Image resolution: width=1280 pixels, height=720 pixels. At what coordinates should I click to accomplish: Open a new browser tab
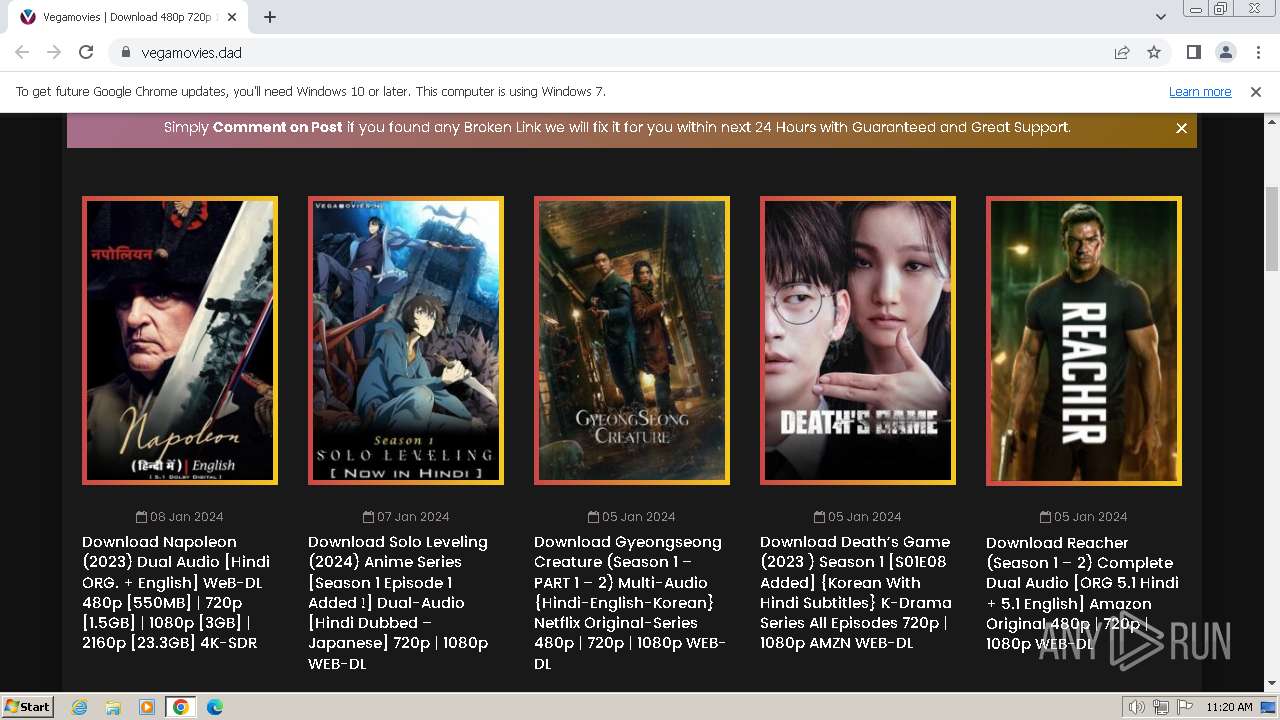[270, 17]
